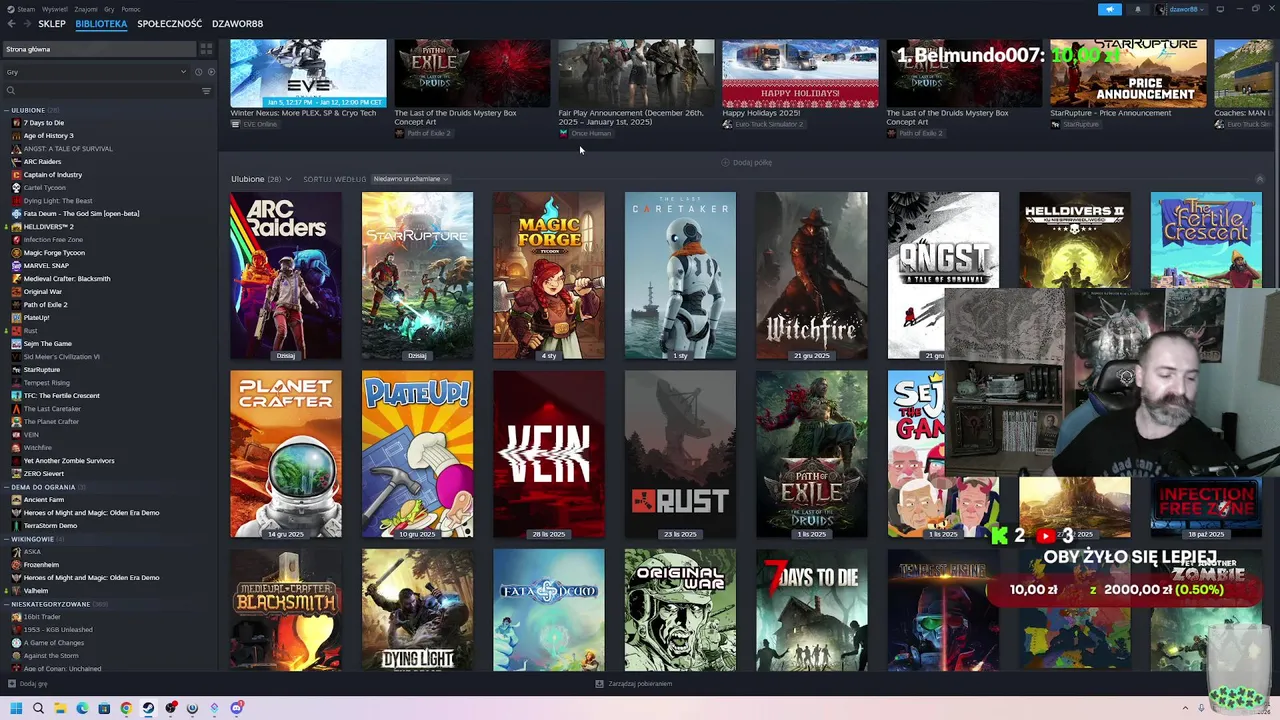
Task: Open the Pomoc menu
Action: tap(131, 9)
